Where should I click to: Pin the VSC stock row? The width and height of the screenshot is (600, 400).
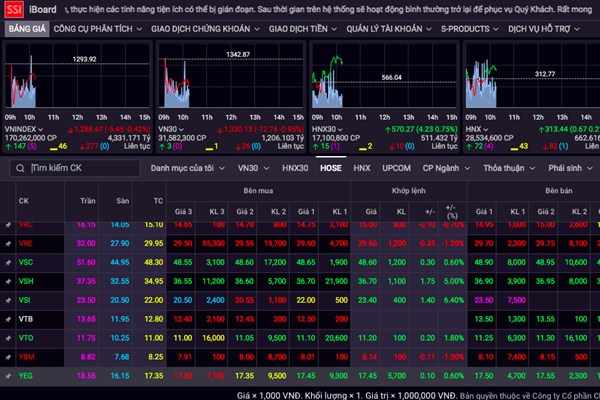coord(10,262)
